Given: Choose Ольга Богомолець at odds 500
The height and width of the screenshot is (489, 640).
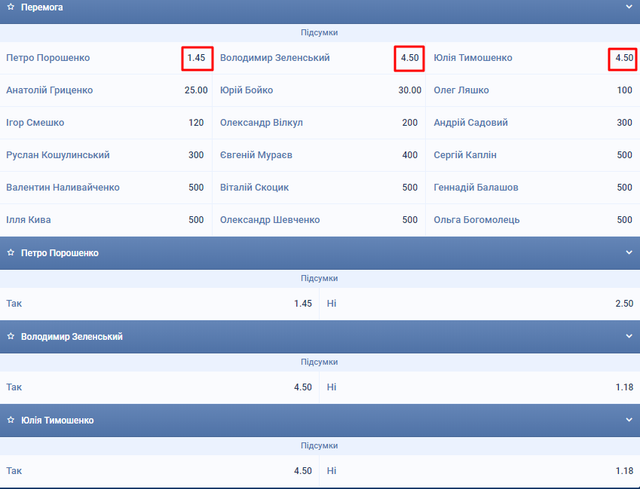Looking at the screenshot, I should point(624,220).
